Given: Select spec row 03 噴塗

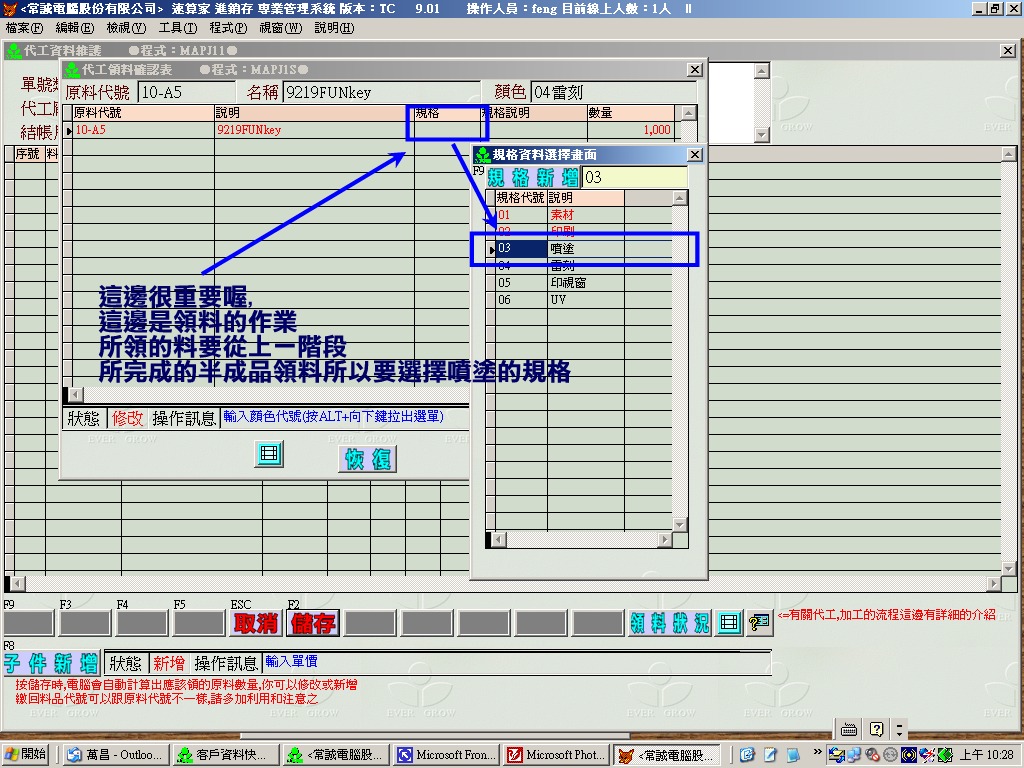Looking at the screenshot, I should click(x=568, y=248).
